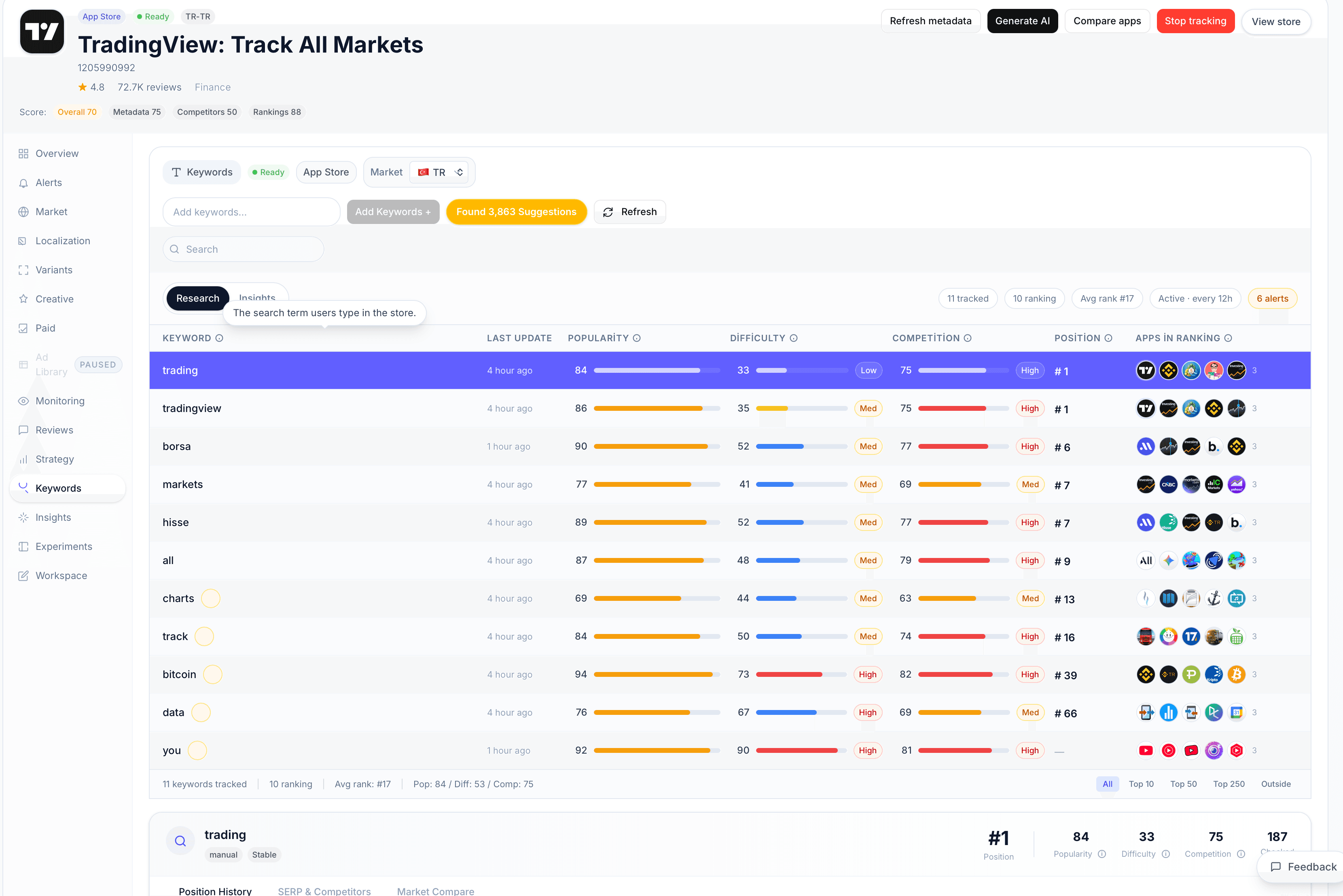Click the yellow circle next to track

pyautogui.click(x=204, y=636)
